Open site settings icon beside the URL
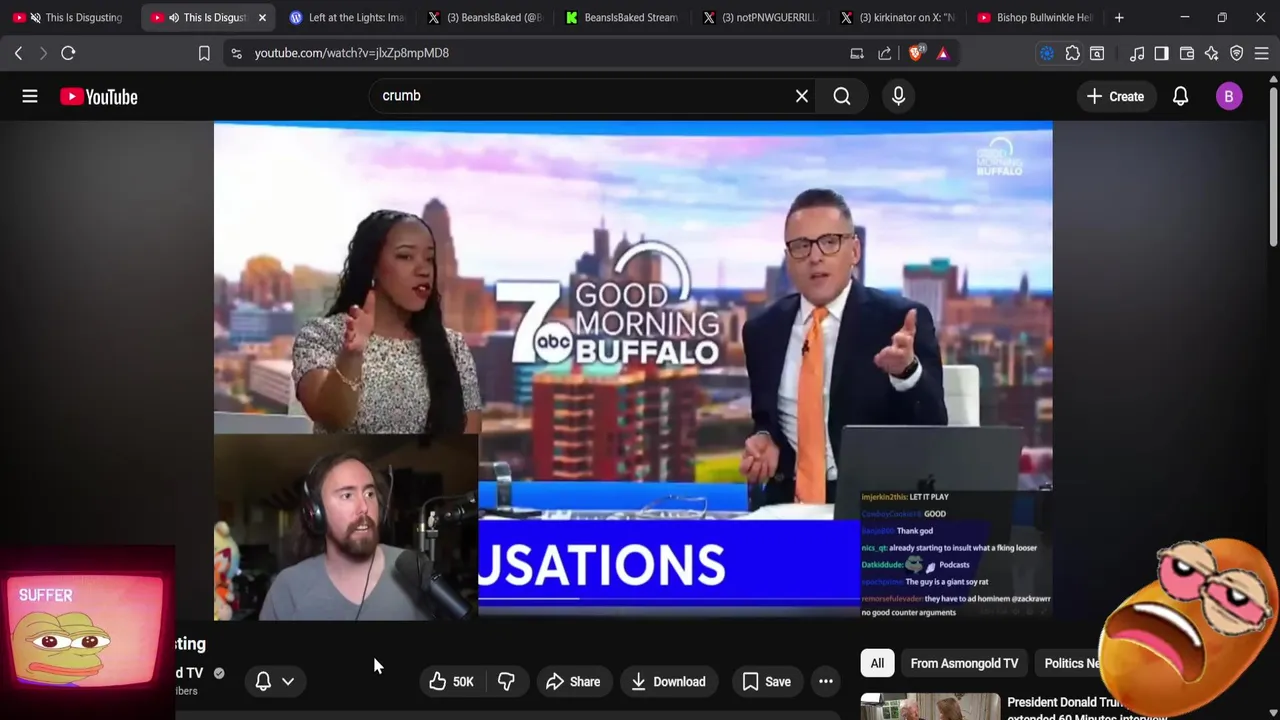This screenshot has width=1280, height=720. pos(236,53)
